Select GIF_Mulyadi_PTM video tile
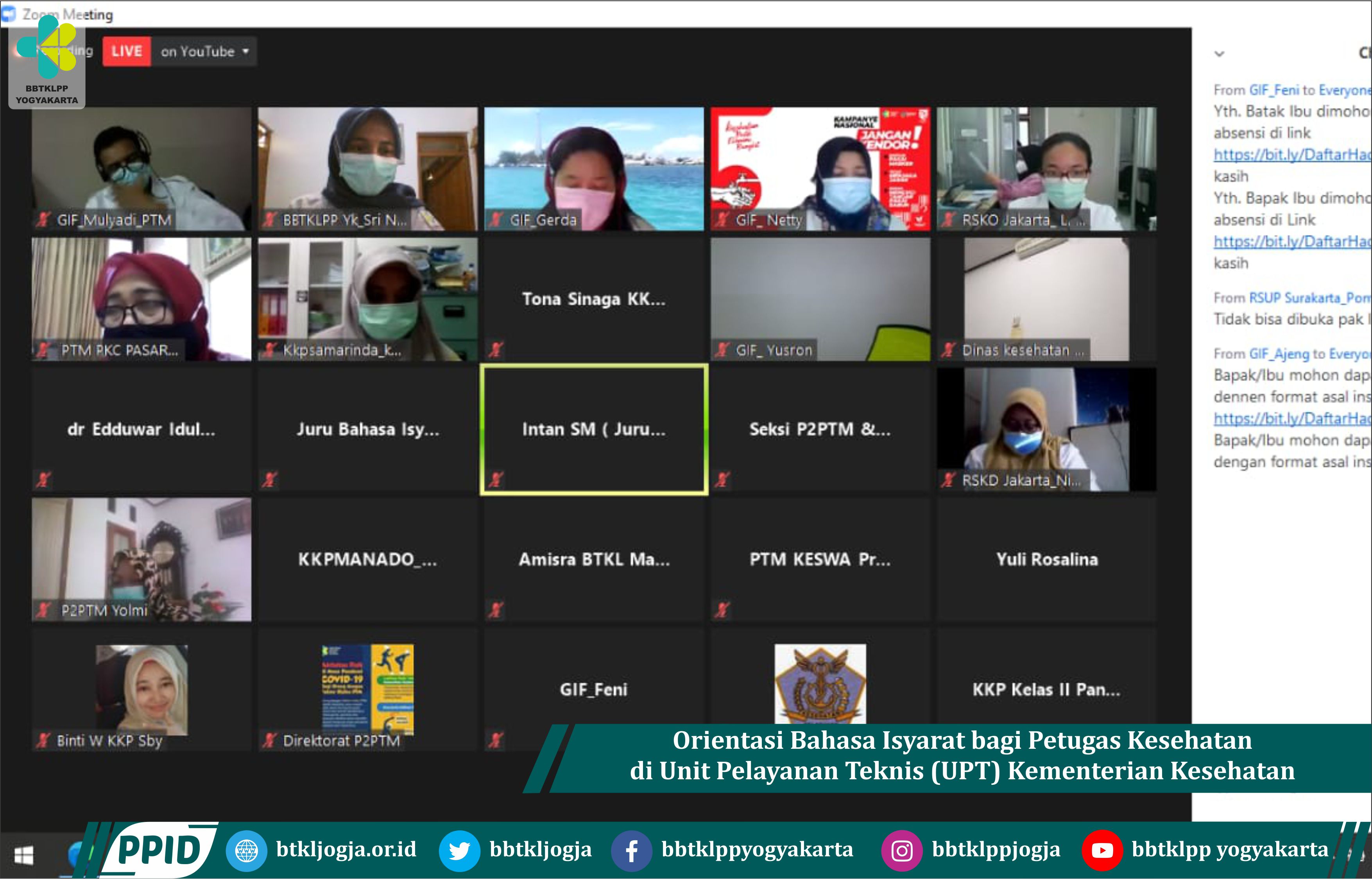Screen dimensions: 1372x879 click(141, 169)
